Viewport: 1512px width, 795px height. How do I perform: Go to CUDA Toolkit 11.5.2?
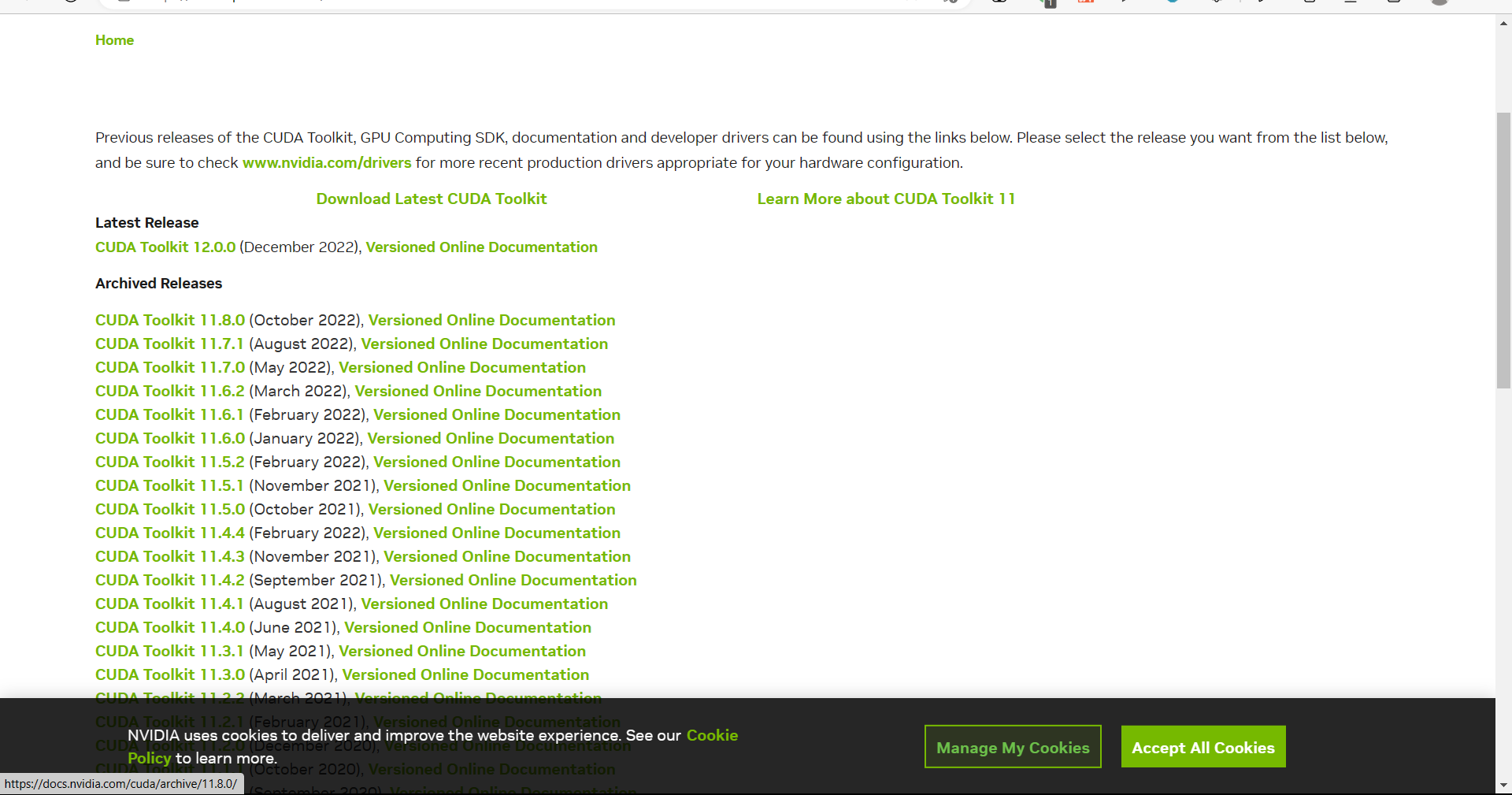[170, 462]
